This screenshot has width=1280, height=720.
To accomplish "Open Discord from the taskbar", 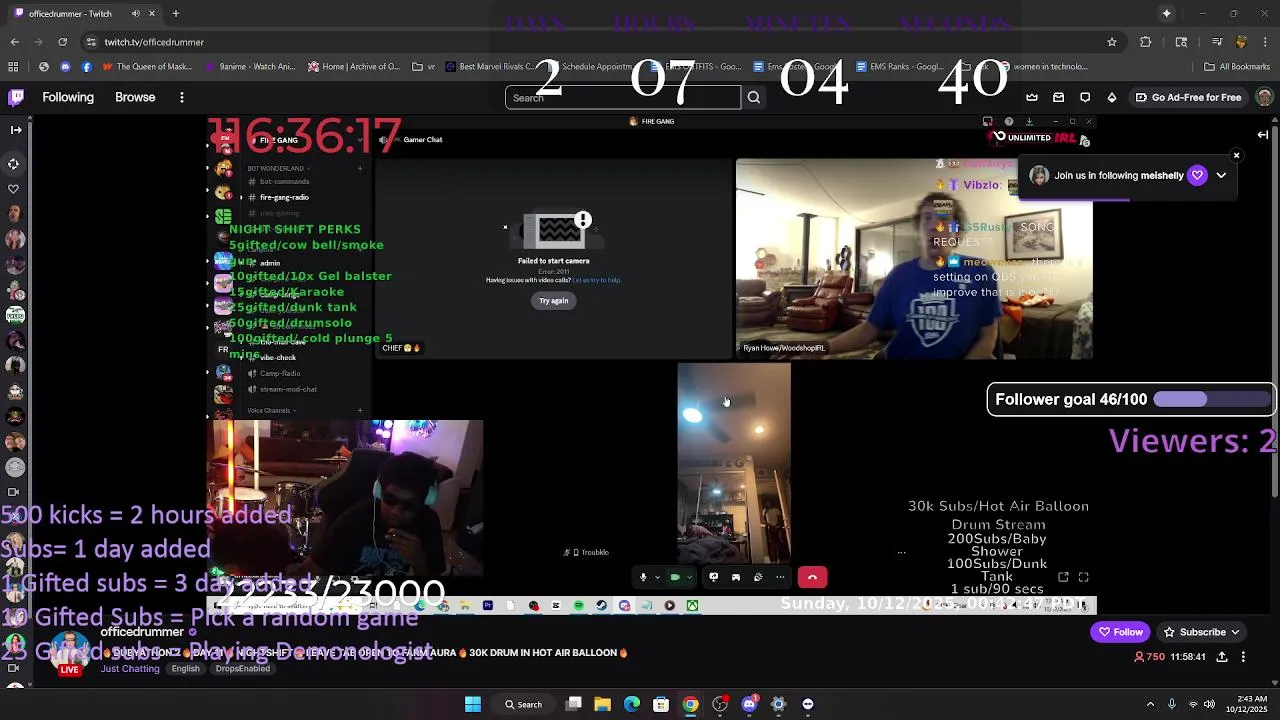I will pyautogui.click(x=749, y=704).
